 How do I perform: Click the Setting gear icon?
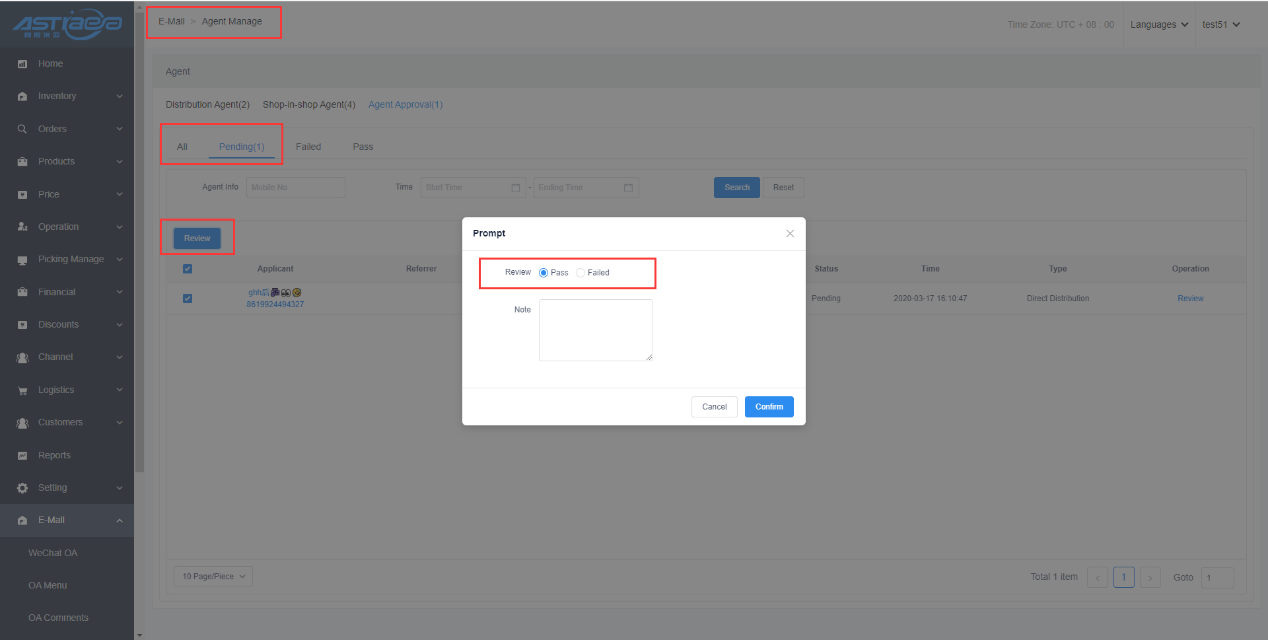coord(22,488)
